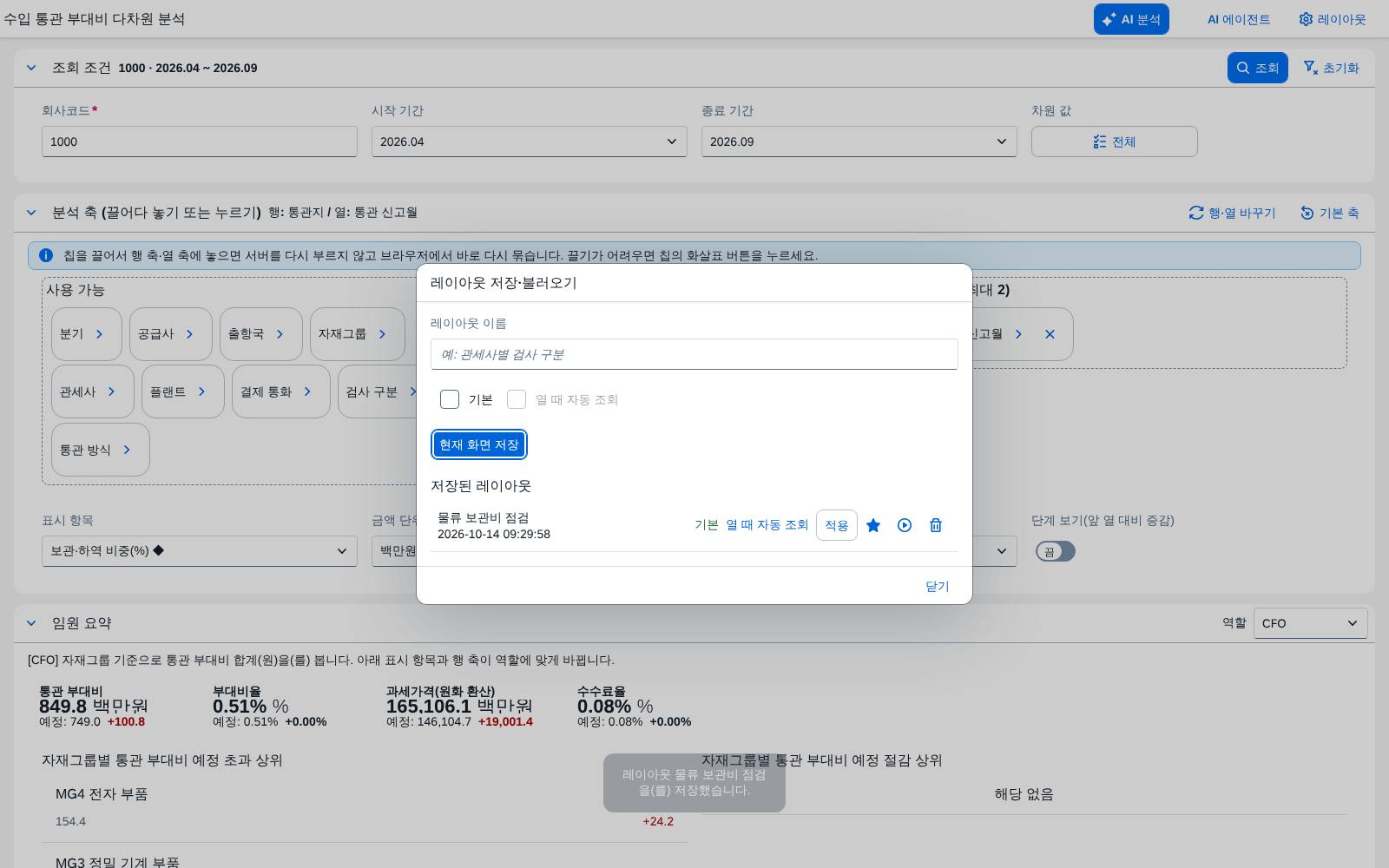Viewport: 1389px width, 868px height.
Task: Click arrow on 관세사 chip
Action: tap(111, 391)
